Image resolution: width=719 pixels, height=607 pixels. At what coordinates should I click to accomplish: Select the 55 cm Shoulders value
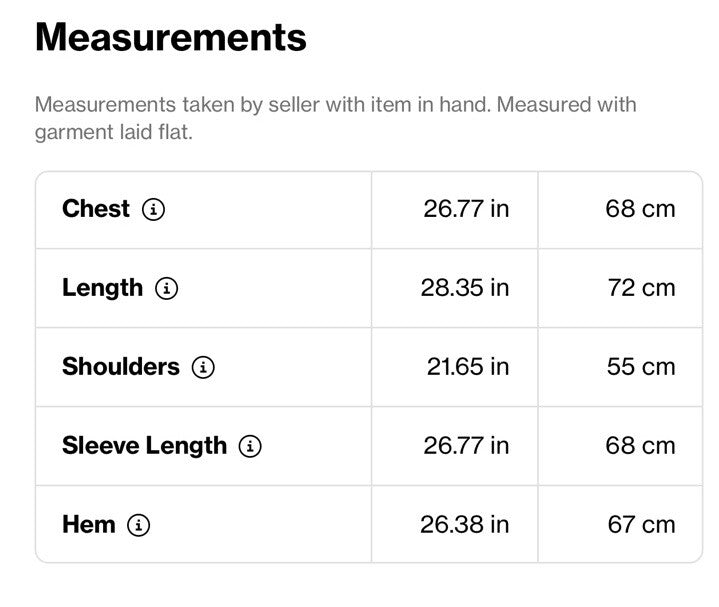[641, 367]
